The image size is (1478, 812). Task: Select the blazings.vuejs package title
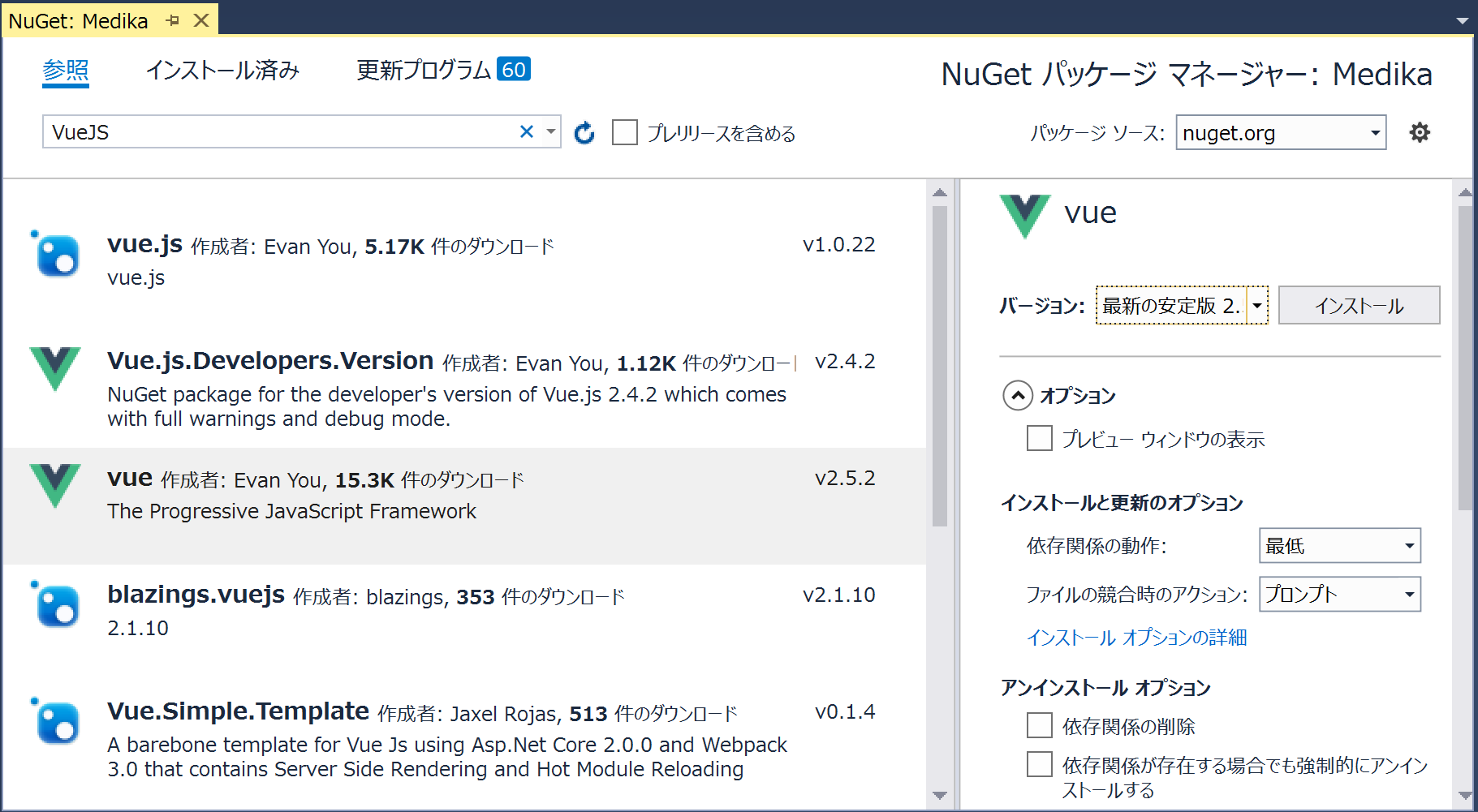click(196, 595)
